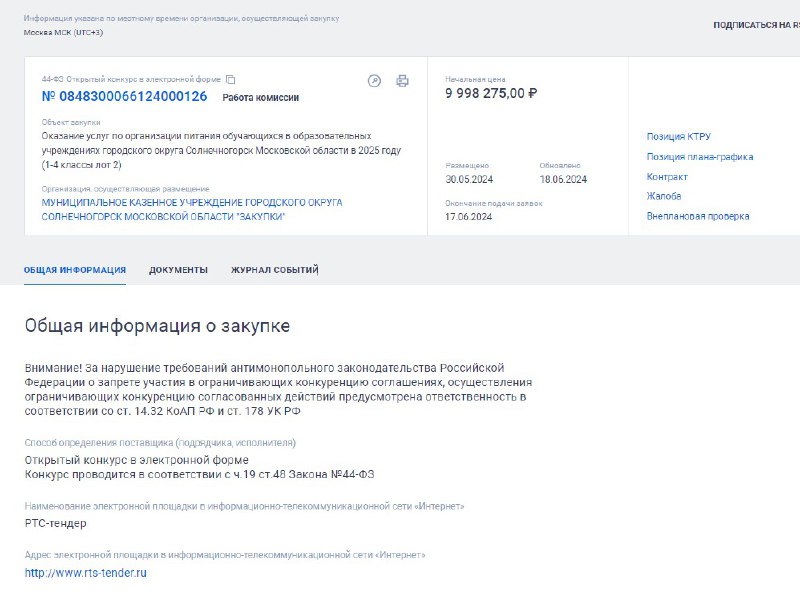This screenshot has width=800, height=592.
Task: Open Позиция плана-графика link
Action: tap(700, 157)
